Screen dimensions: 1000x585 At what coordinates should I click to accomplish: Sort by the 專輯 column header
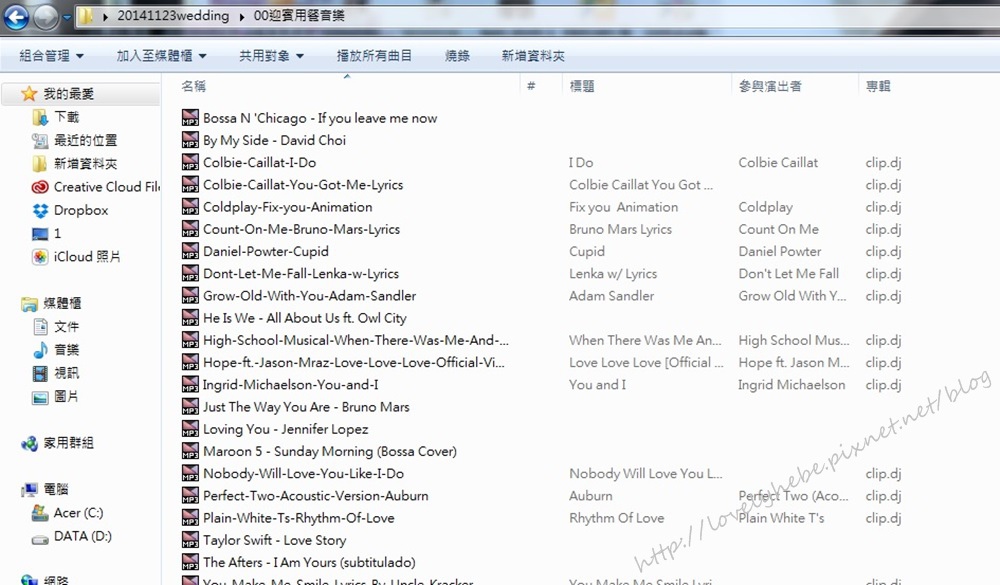(x=878, y=86)
